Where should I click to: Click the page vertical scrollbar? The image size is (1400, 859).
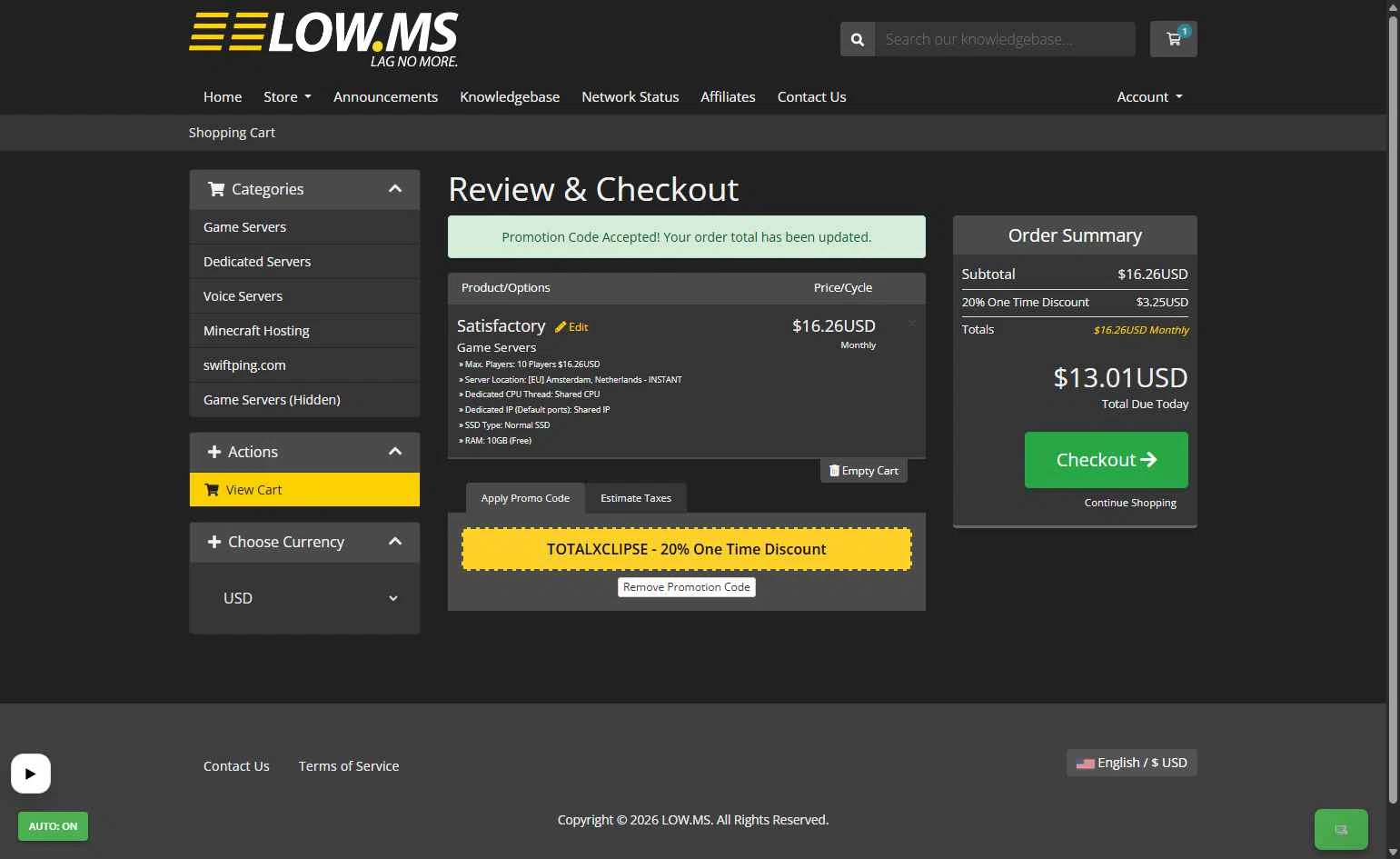coord(1393,409)
